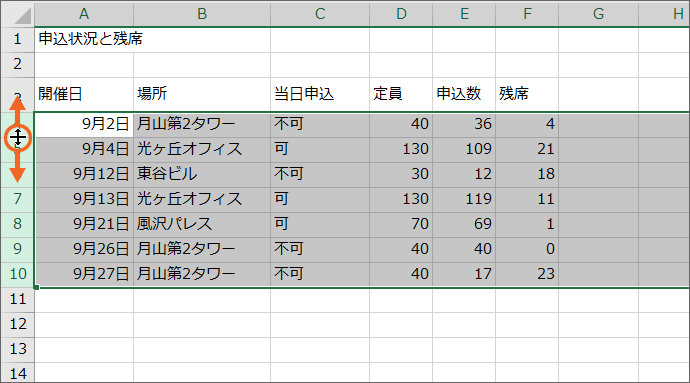Click date cell 9月26日
This screenshot has width=690, height=383.
pos(84,249)
